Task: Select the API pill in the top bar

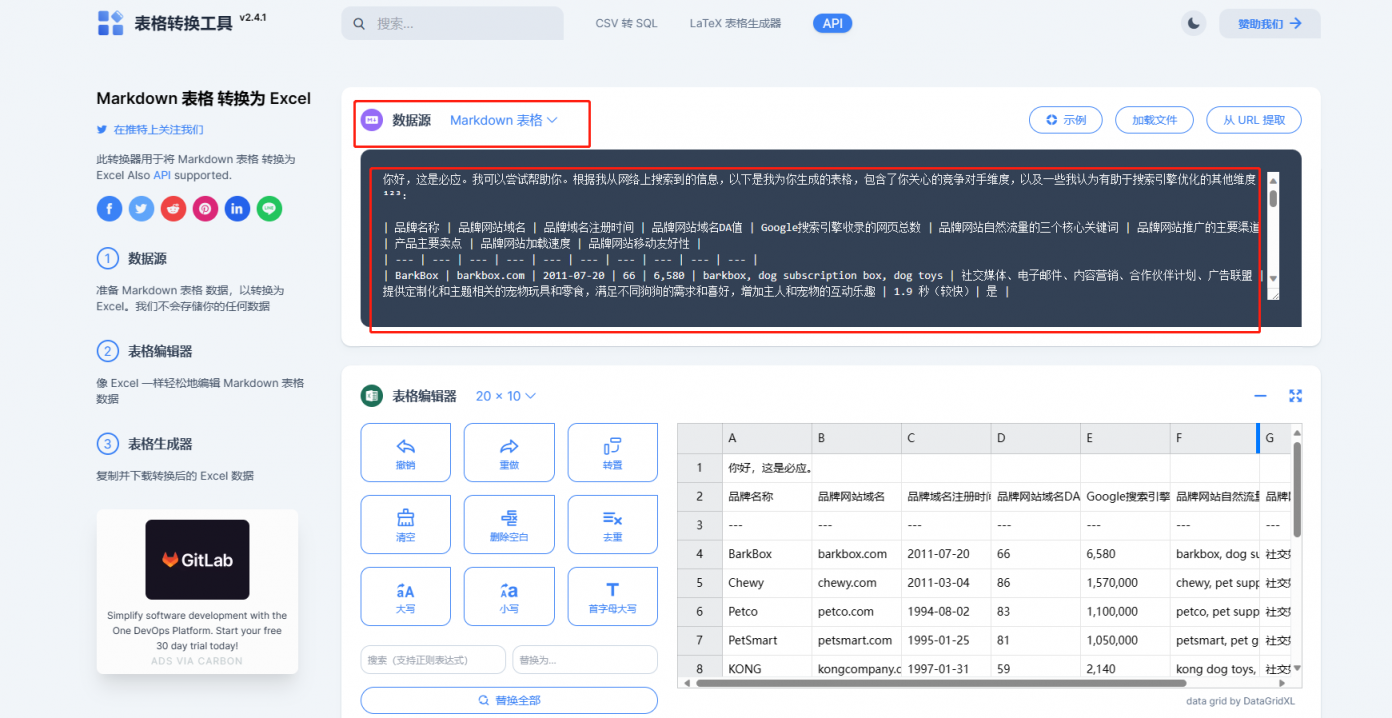Action: pos(833,23)
